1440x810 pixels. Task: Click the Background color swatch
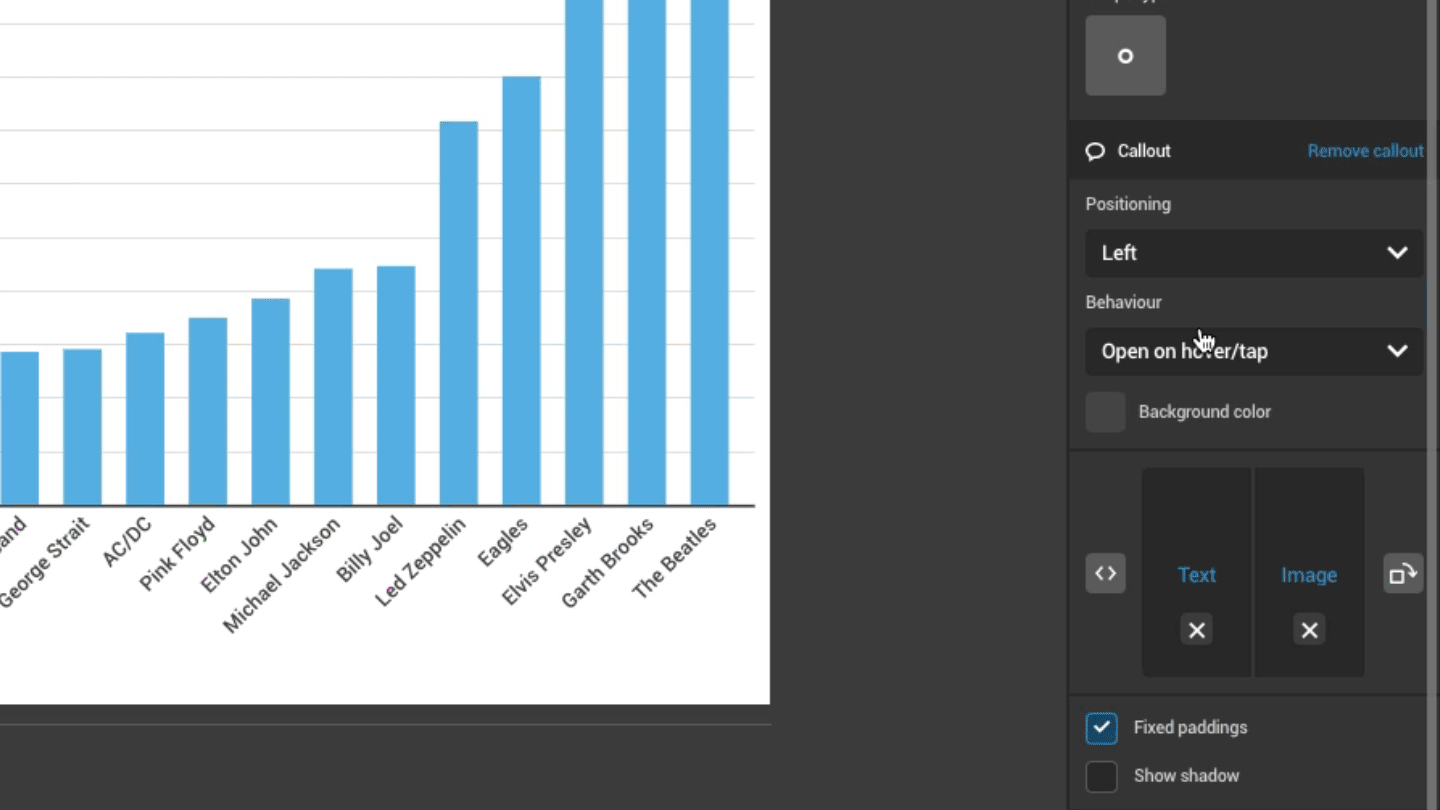pyautogui.click(x=1105, y=412)
